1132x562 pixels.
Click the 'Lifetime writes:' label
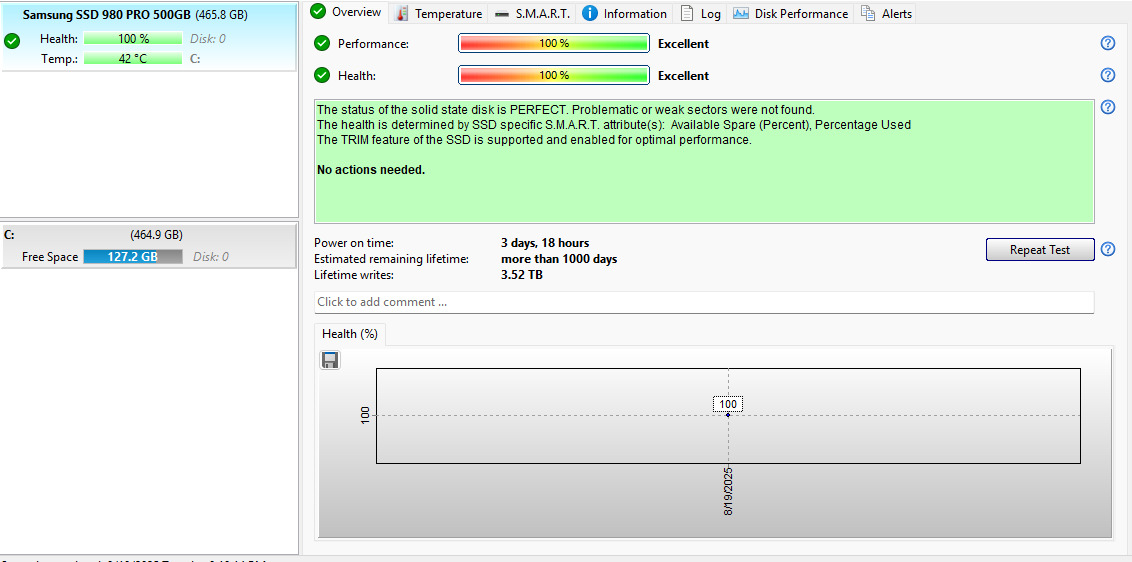(354, 274)
